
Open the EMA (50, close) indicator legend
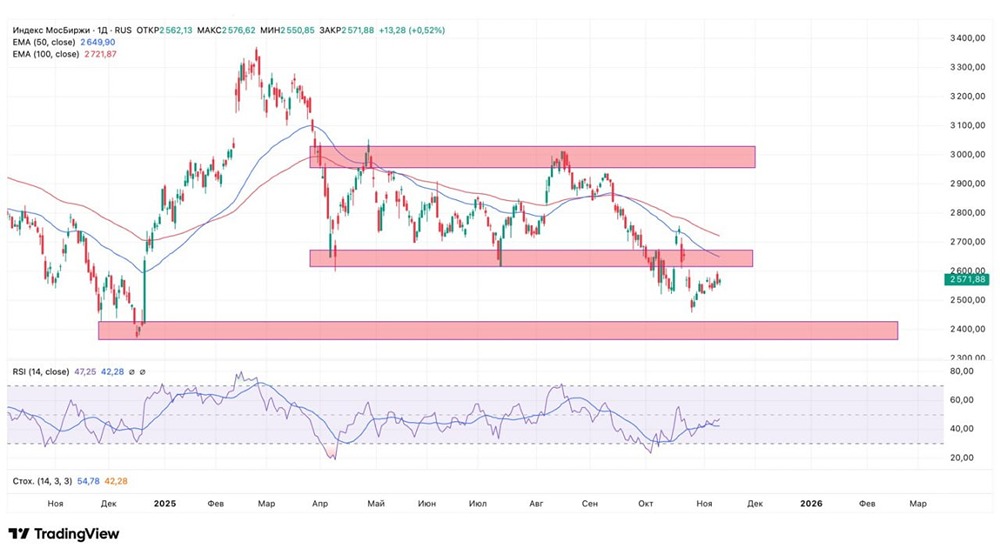click(x=44, y=42)
